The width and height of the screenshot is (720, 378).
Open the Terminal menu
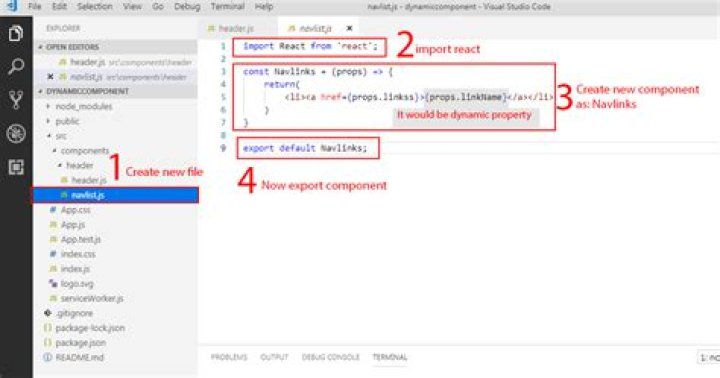pyautogui.click(x=227, y=6)
